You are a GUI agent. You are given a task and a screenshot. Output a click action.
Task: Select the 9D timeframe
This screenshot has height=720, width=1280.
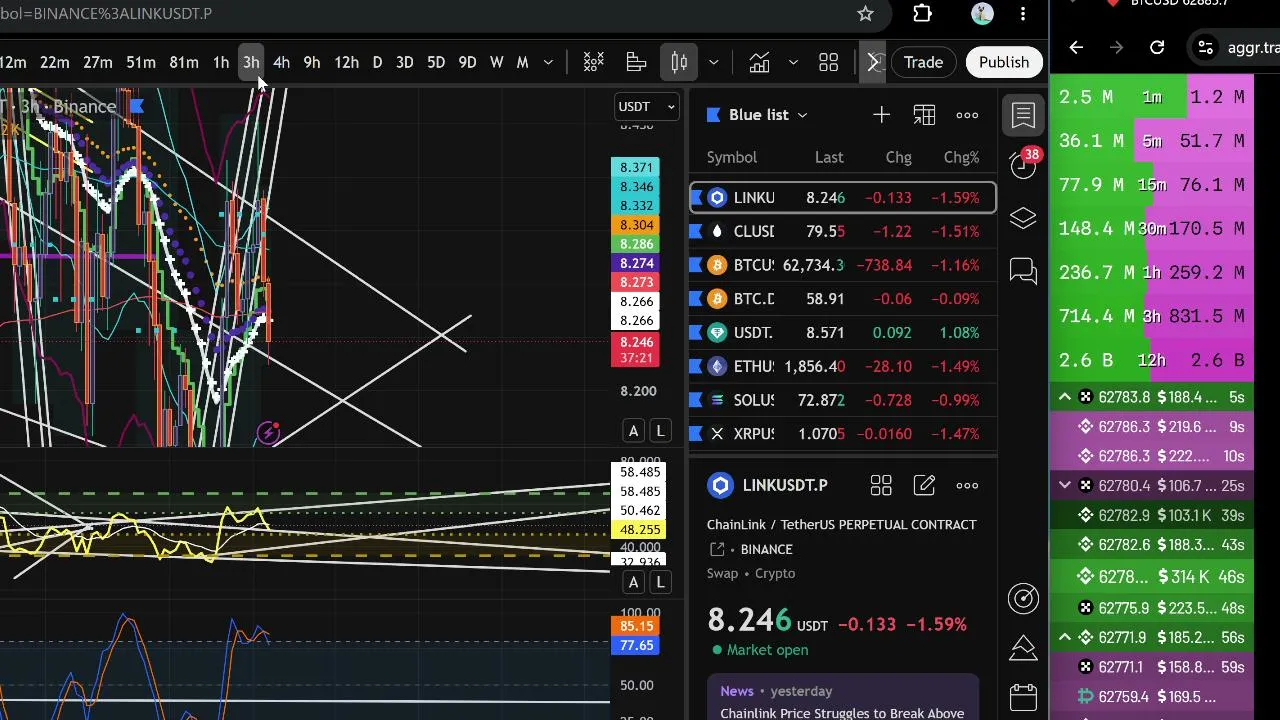(x=467, y=63)
